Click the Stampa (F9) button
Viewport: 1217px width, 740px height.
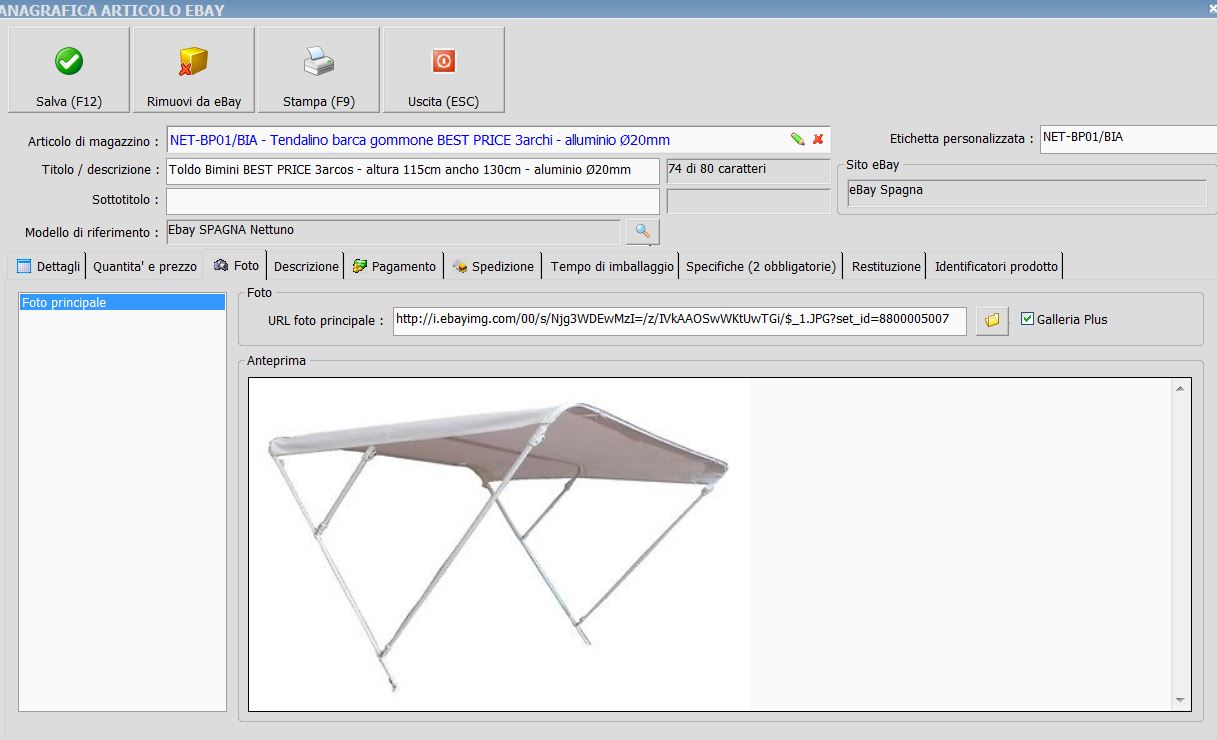point(319,70)
